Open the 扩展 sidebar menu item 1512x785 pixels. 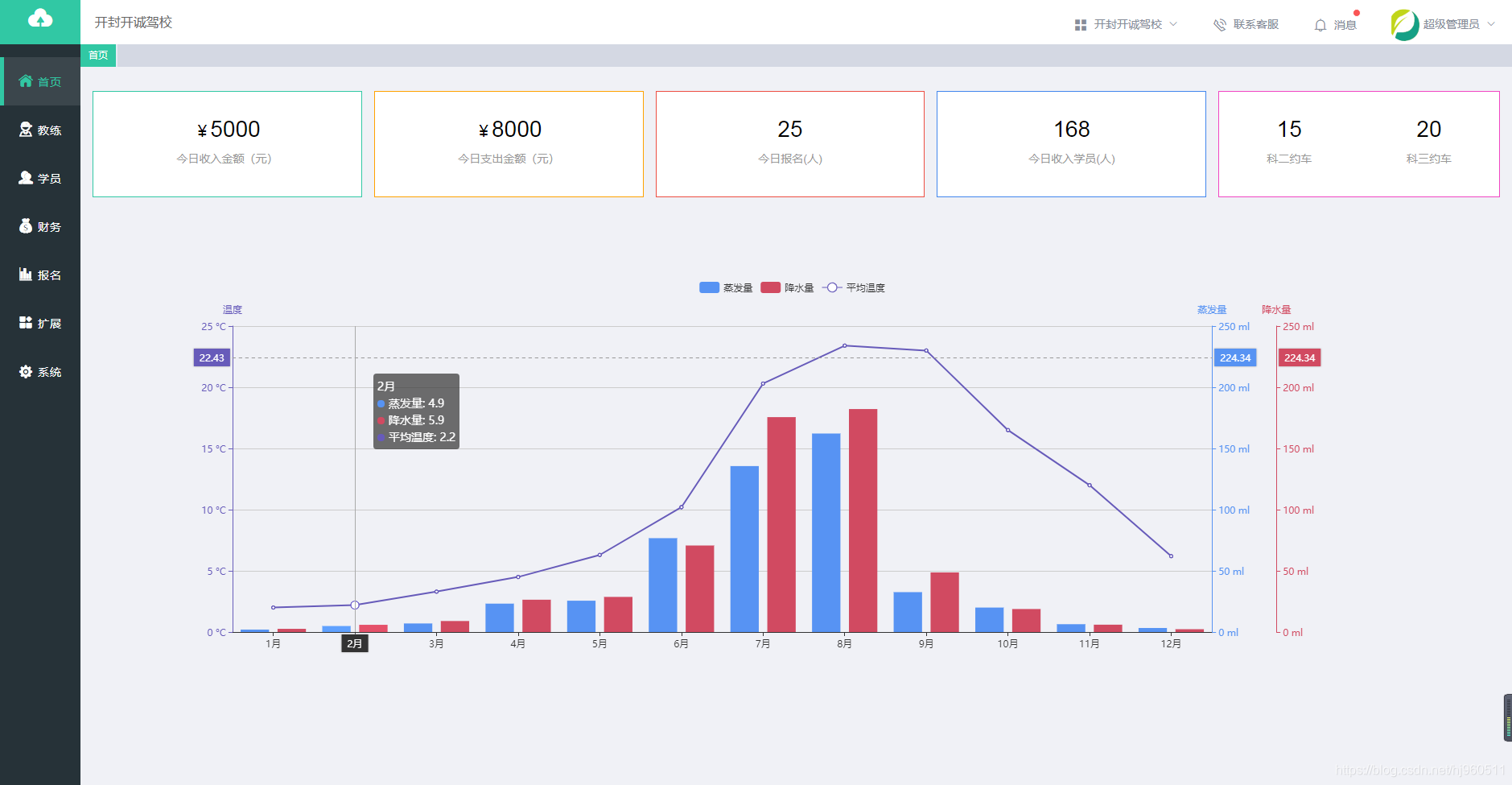pos(40,323)
